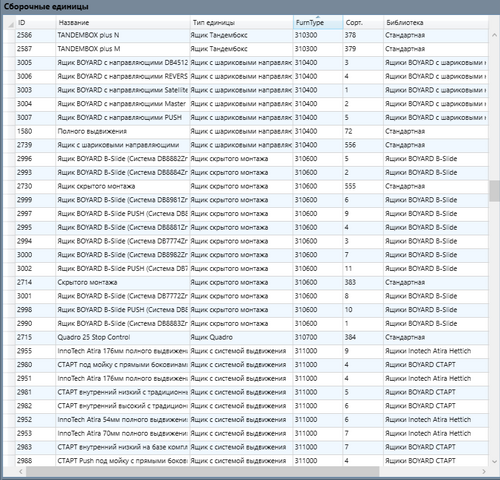Select ID cell 2997
The image size is (500, 480).
point(36,214)
